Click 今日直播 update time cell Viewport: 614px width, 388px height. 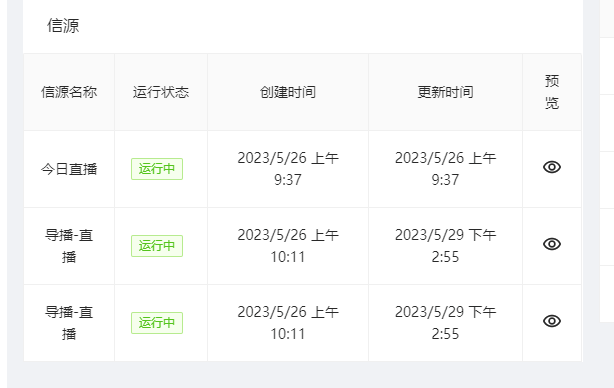click(x=445, y=169)
